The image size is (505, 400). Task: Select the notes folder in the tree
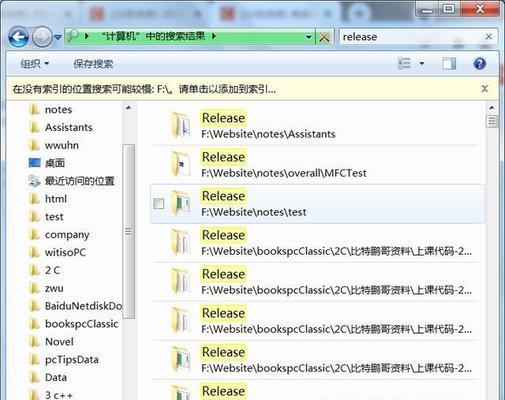tap(58, 110)
